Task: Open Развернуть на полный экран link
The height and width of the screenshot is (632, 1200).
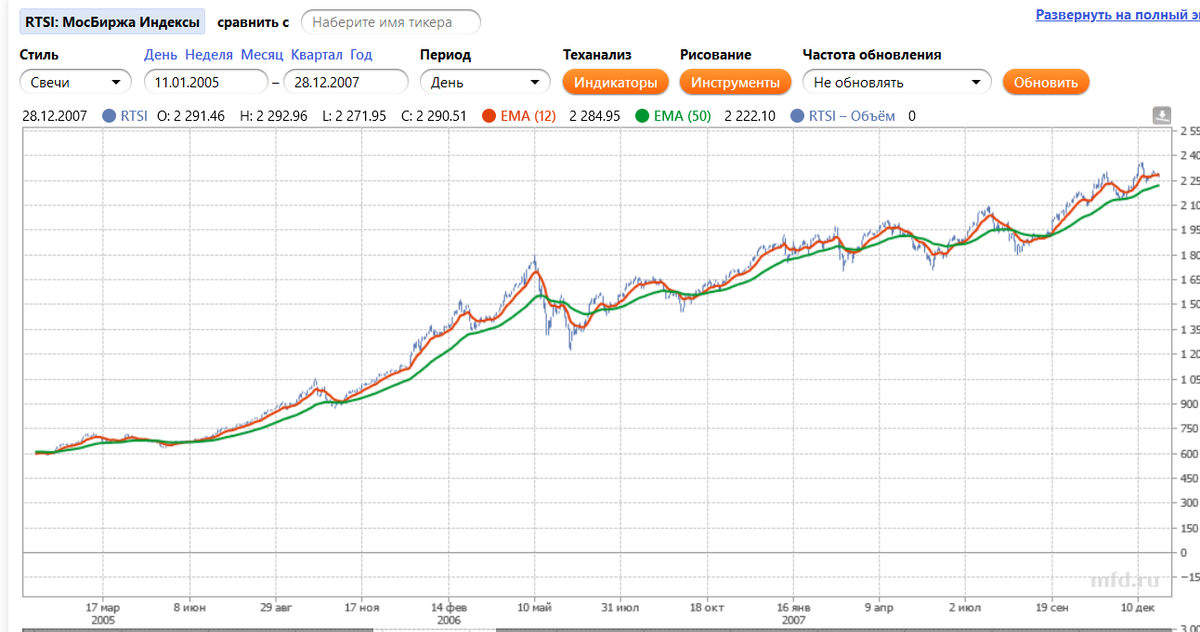Action: click(x=1117, y=16)
